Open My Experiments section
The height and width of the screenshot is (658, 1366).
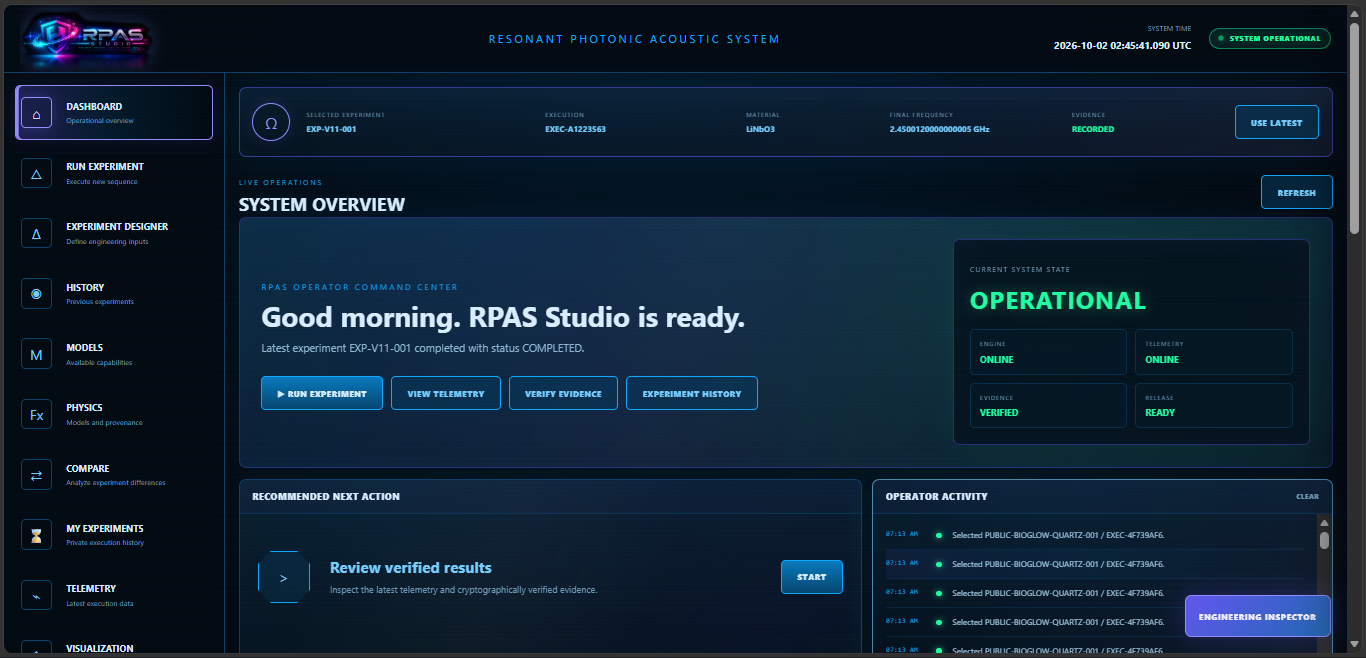pos(114,535)
